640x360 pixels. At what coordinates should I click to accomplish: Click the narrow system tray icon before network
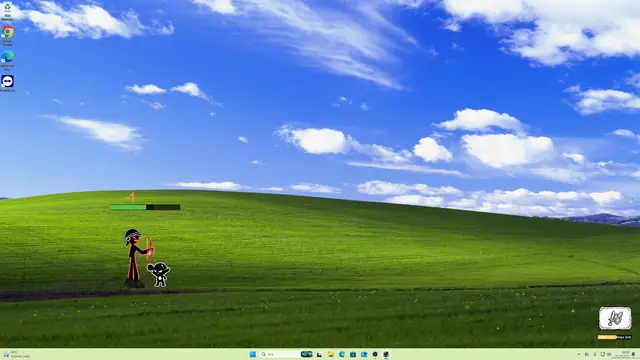point(595,354)
